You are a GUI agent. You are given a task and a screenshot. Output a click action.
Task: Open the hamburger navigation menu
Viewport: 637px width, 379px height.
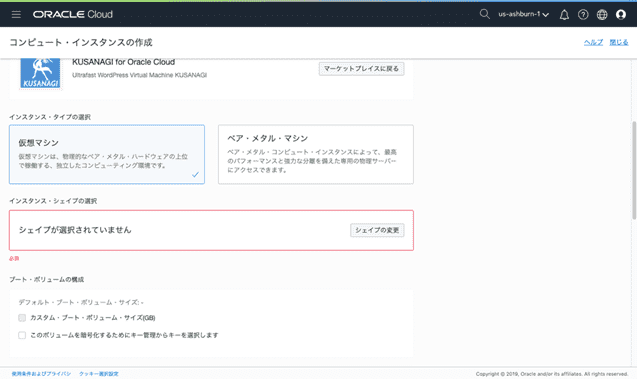(16, 15)
